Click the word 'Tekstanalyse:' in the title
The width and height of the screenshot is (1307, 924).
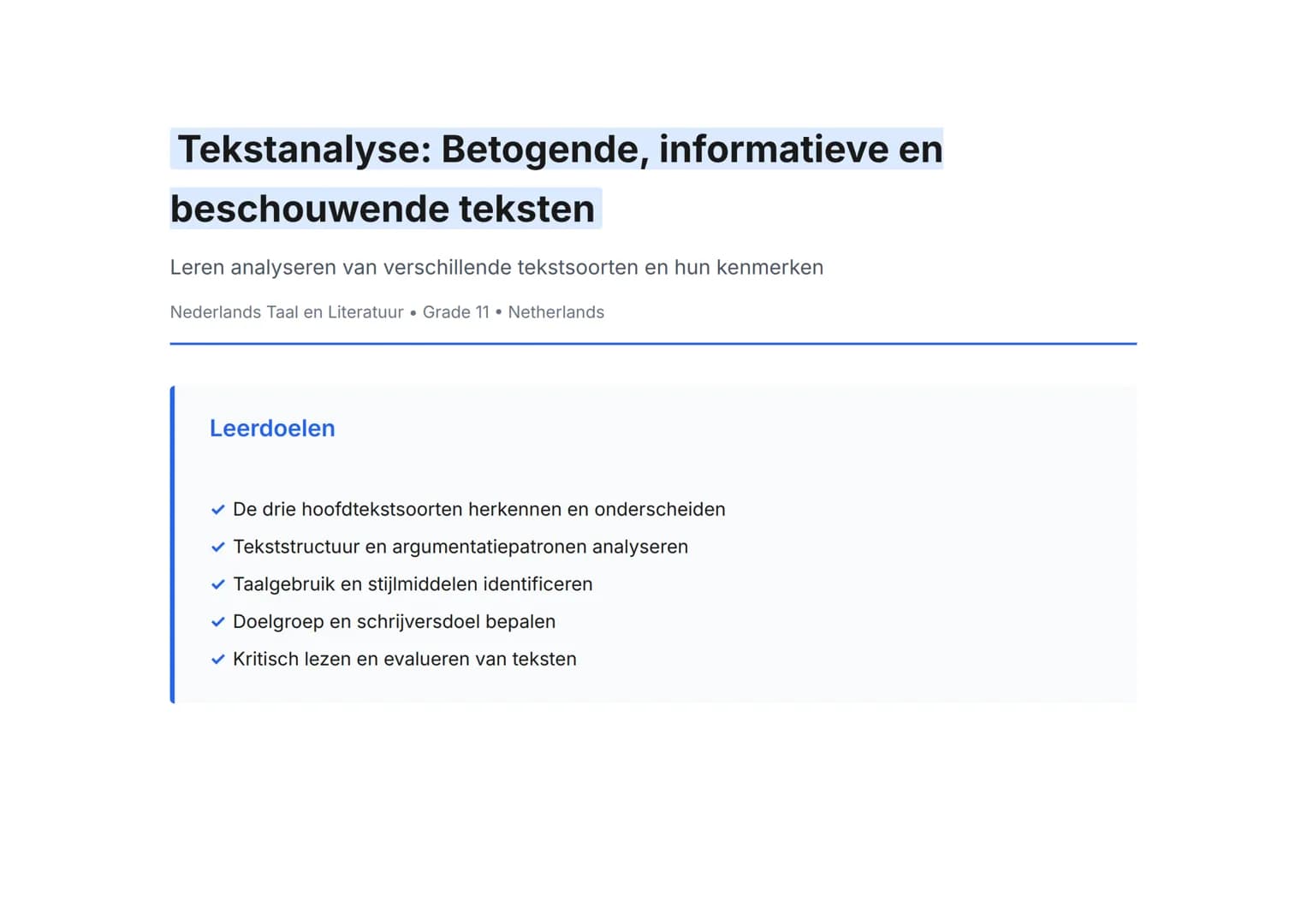click(x=303, y=149)
